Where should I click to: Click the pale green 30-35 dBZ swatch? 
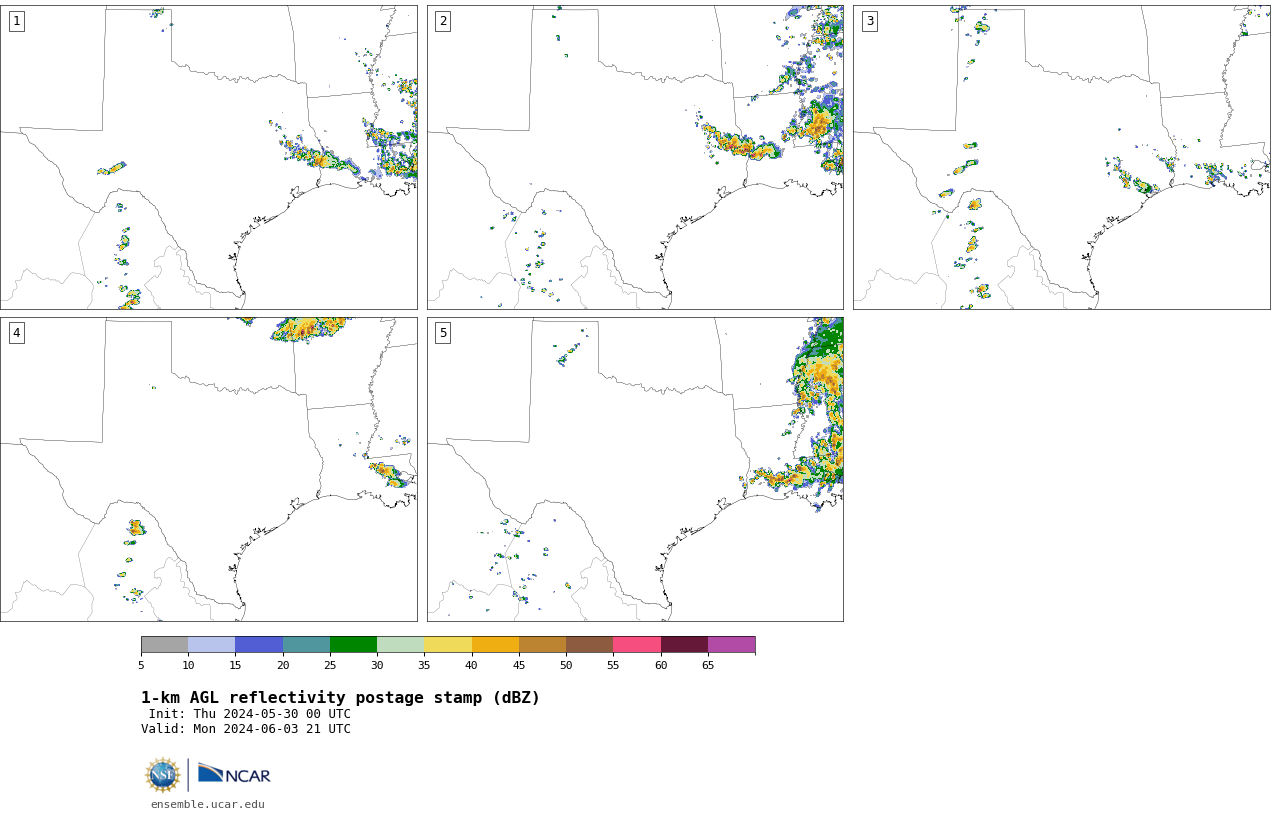coord(401,644)
